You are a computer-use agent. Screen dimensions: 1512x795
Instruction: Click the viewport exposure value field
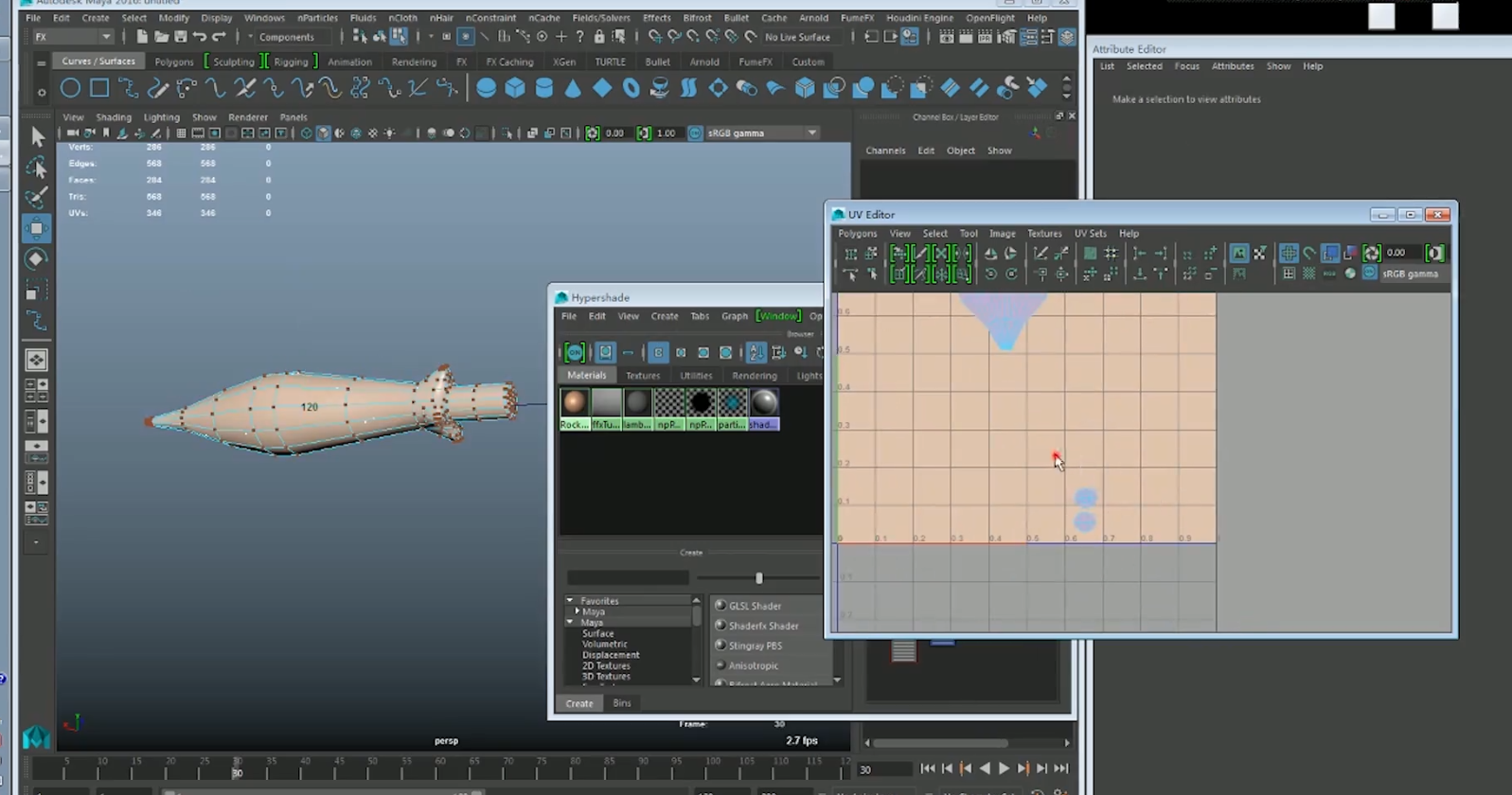click(614, 133)
